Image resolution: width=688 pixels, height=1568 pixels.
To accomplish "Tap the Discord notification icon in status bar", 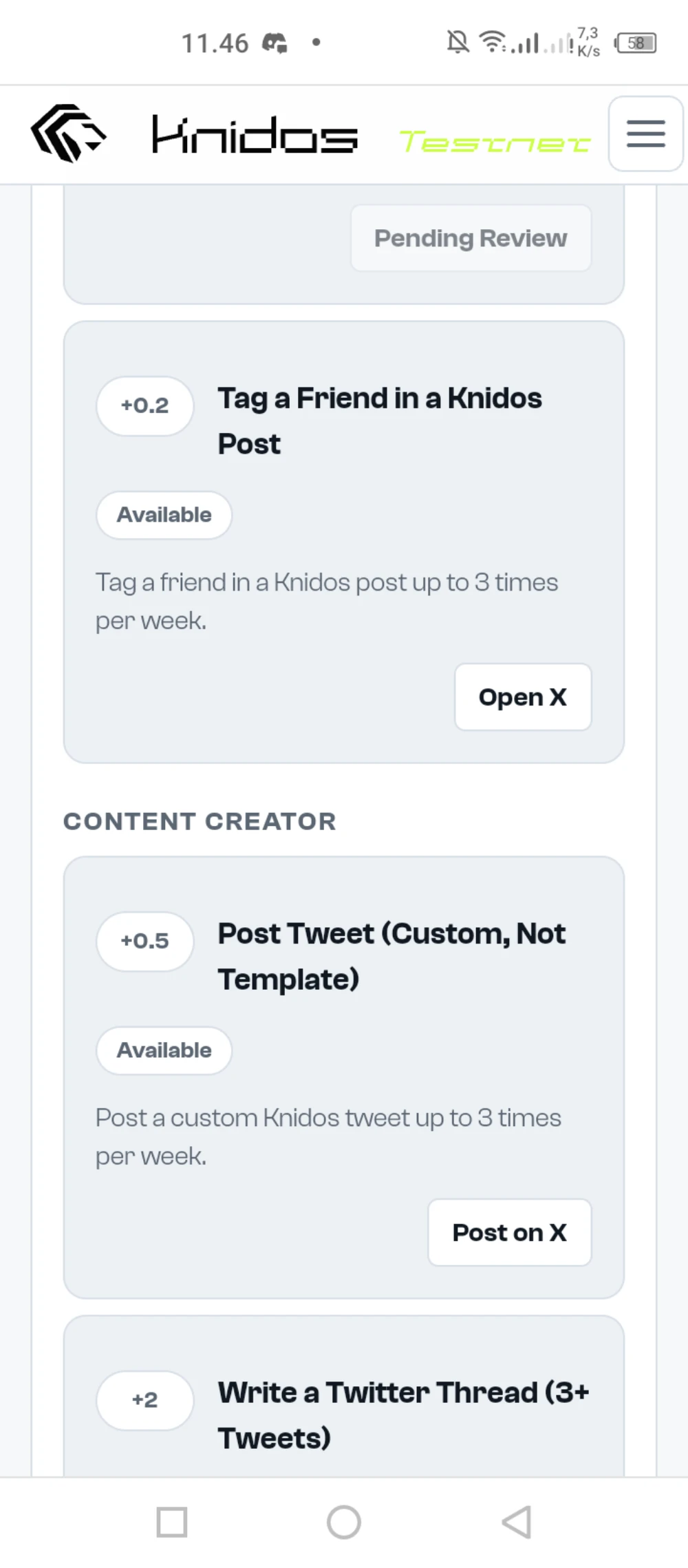I will tap(275, 43).
